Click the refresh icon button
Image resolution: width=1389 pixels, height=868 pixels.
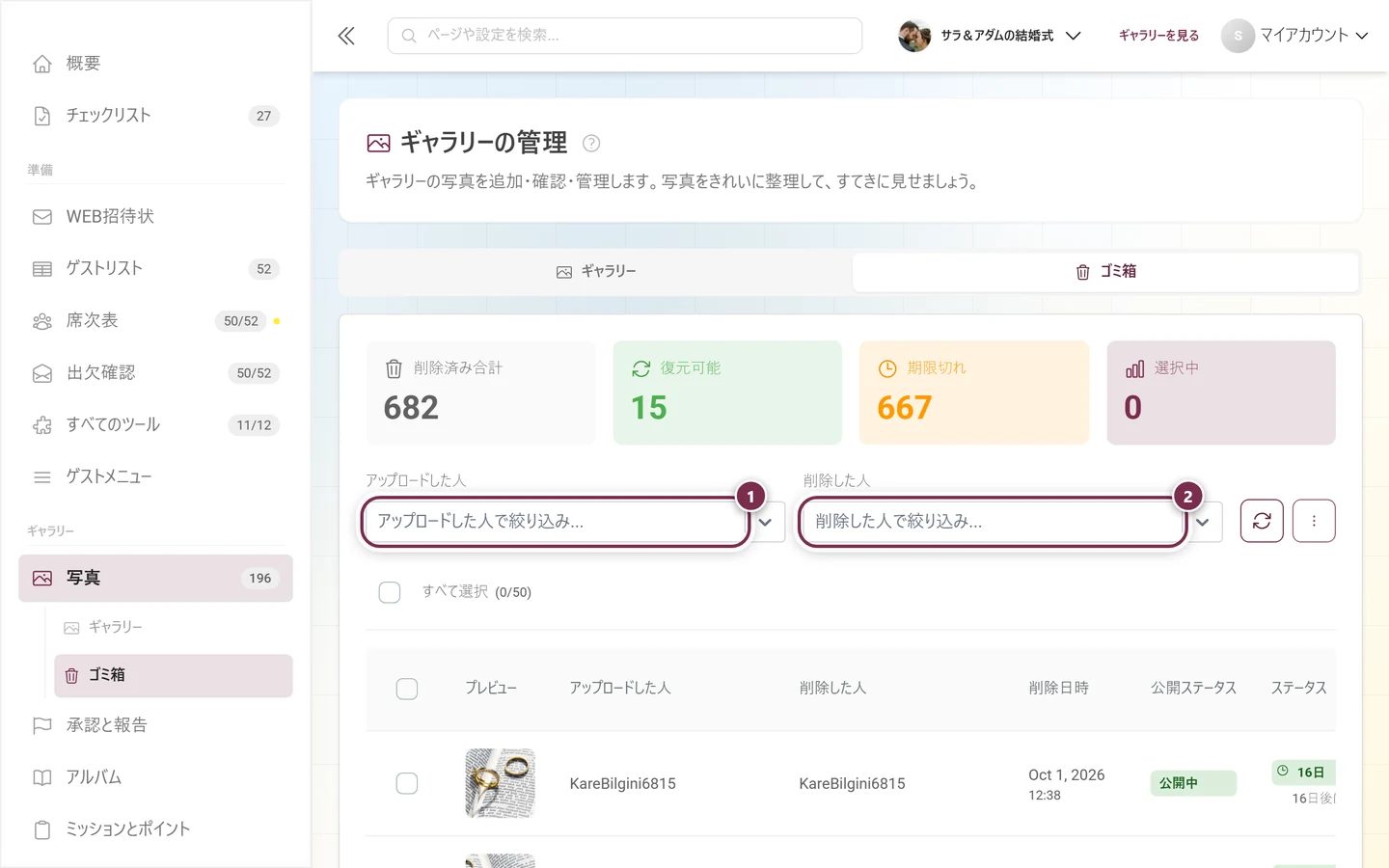pos(1262,521)
